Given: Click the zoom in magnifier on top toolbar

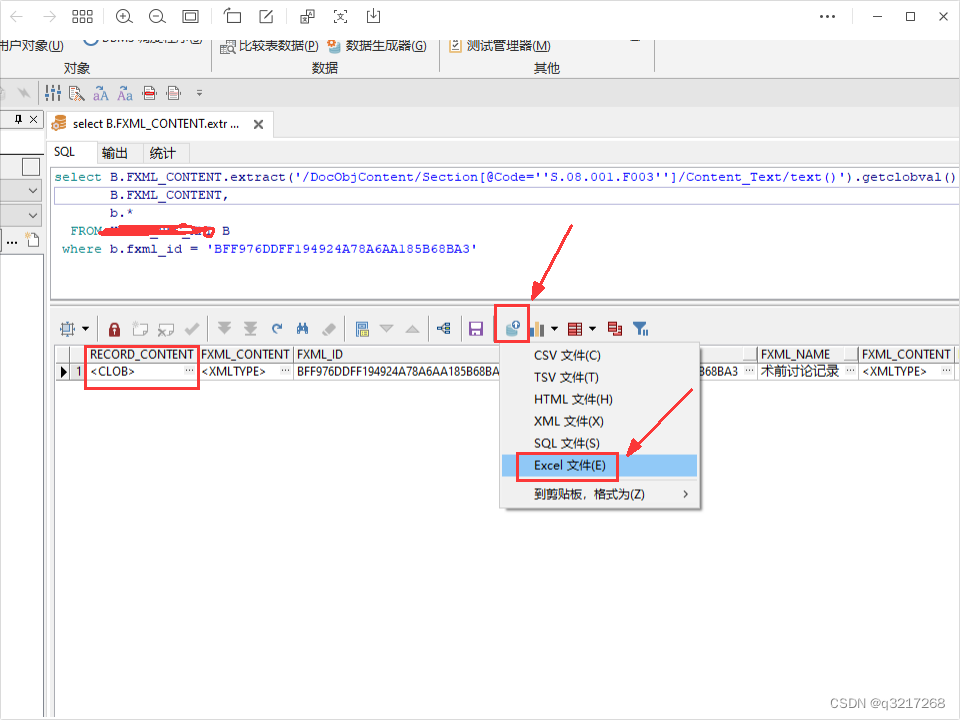Looking at the screenshot, I should [x=123, y=17].
